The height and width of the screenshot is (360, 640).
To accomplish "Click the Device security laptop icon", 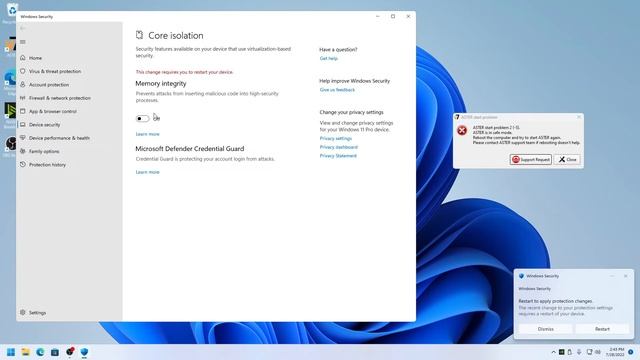I will 23,124.
